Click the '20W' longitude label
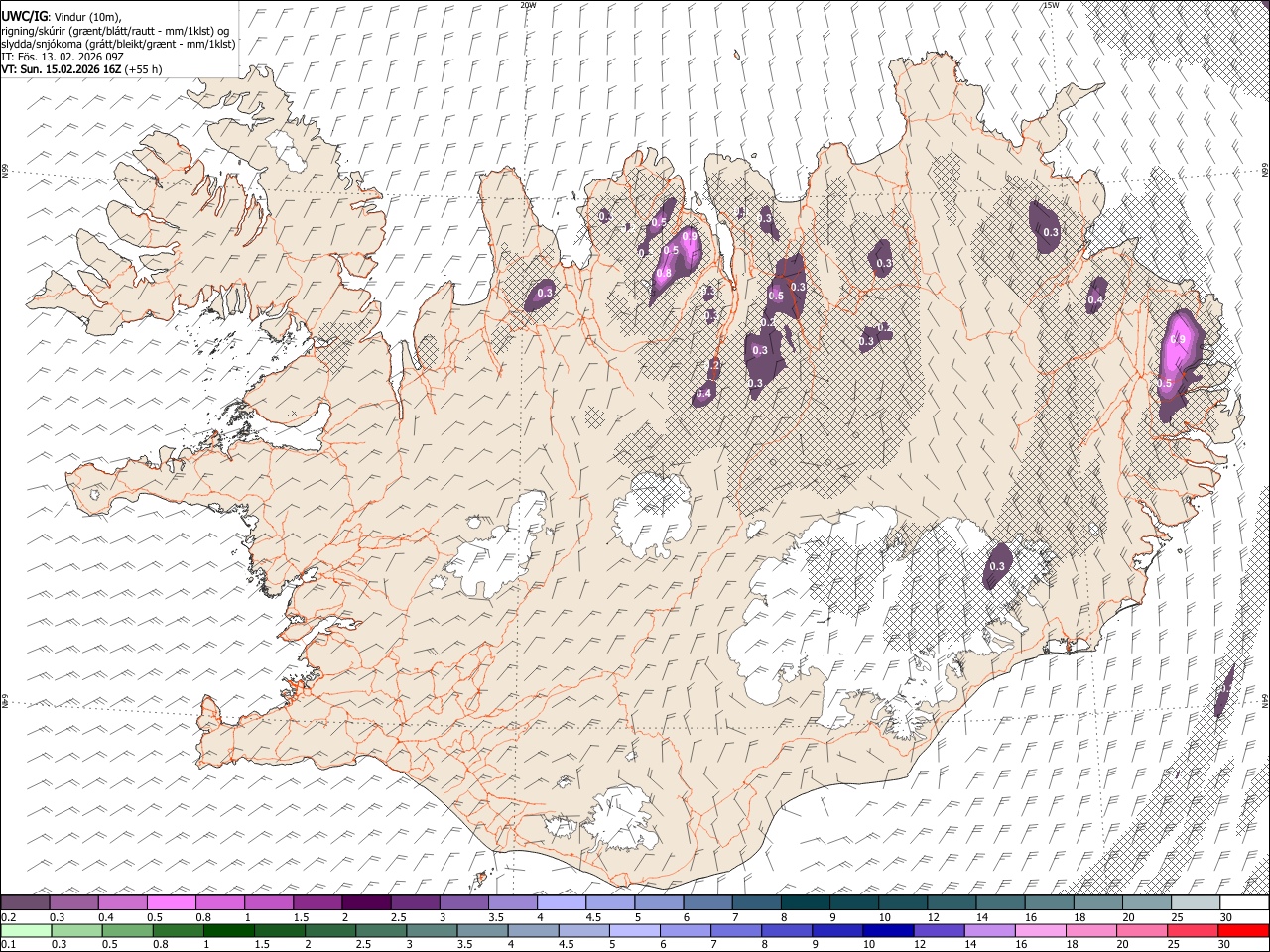The height and width of the screenshot is (952, 1270). coord(528,5)
